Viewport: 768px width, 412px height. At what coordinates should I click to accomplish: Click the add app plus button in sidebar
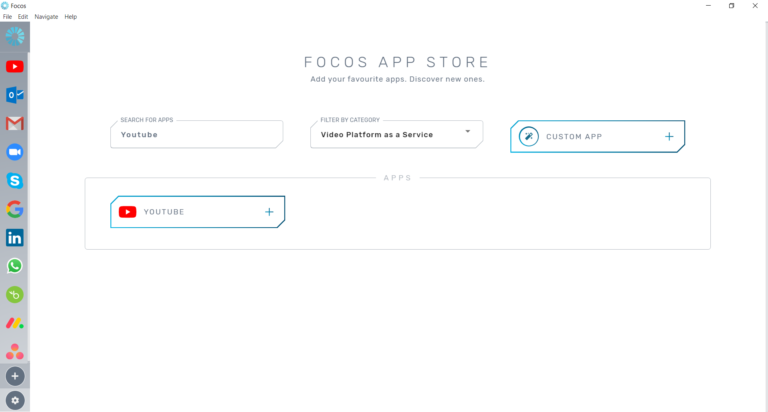(15, 376)
